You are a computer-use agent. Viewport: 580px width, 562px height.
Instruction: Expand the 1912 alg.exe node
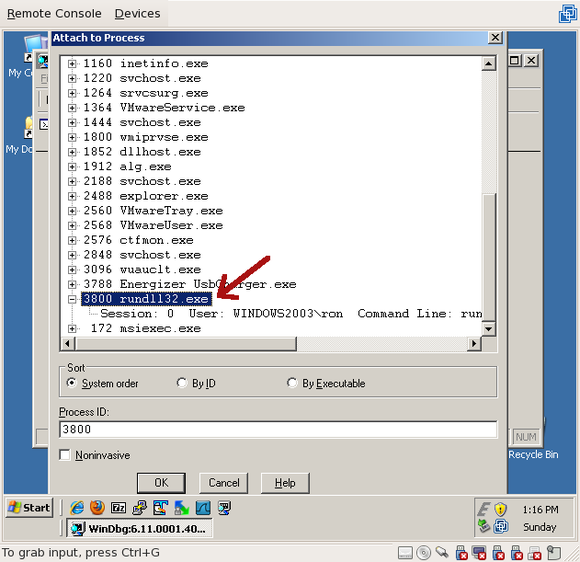(x=72, y=167)
